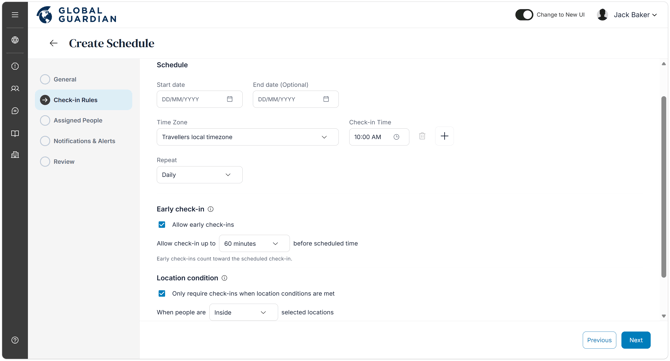Open the hamburger menu in sidebar
670x361 pixels.
tap(15, 15)
